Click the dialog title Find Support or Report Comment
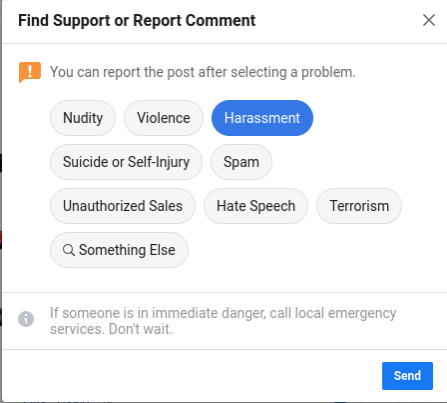 [137, 21]
